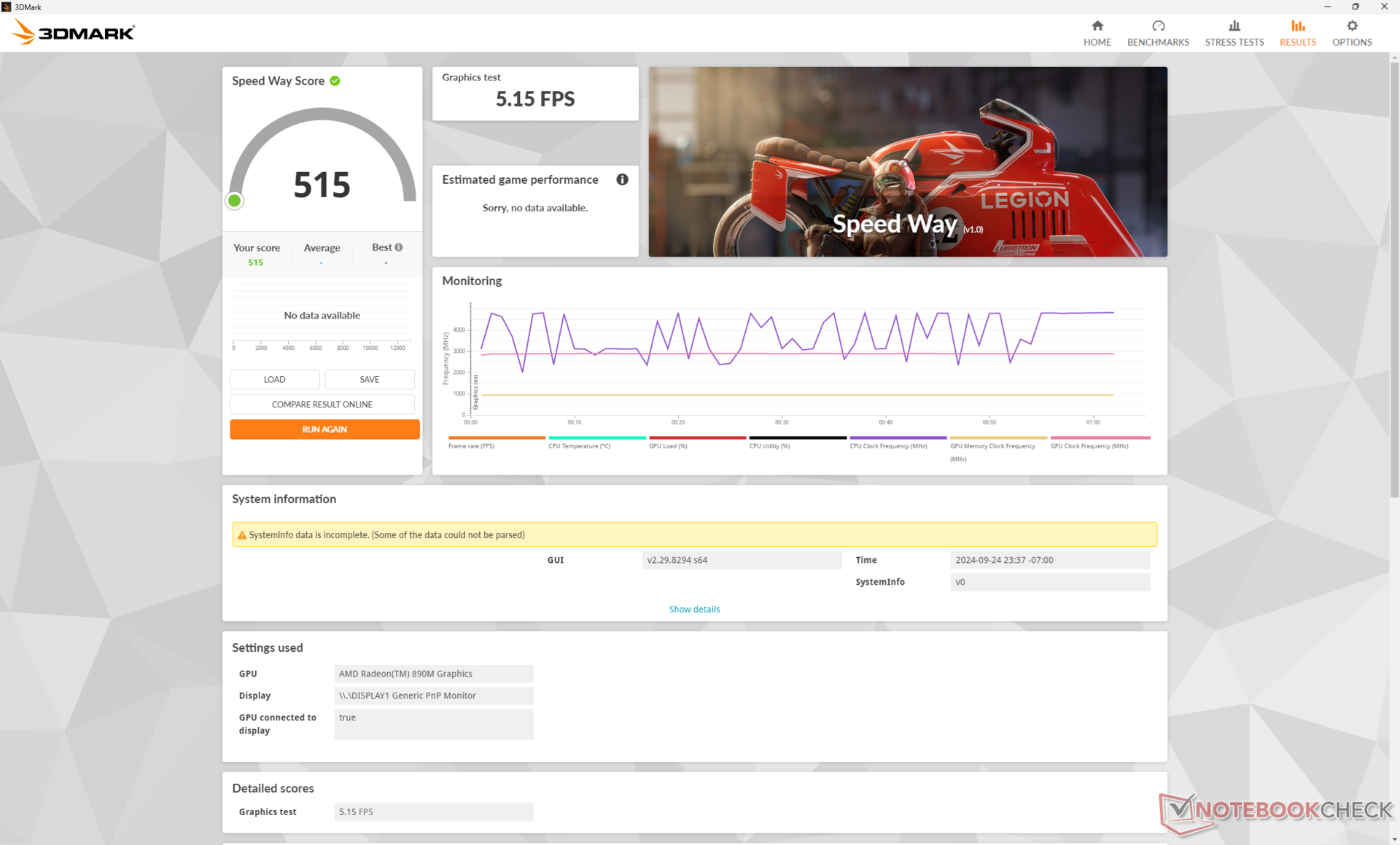Click the Home house icon
Screen dimensions: 1400x845
[1097, 26]
